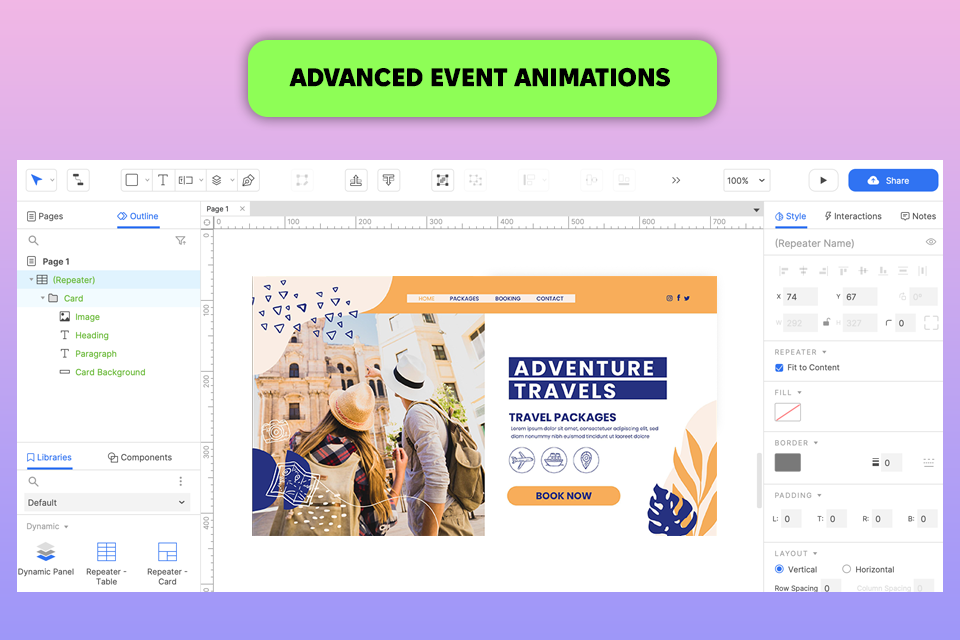Open the 100% zoom level dropdown
Viewport: 960px width, 640px height.
pos(746,180)
